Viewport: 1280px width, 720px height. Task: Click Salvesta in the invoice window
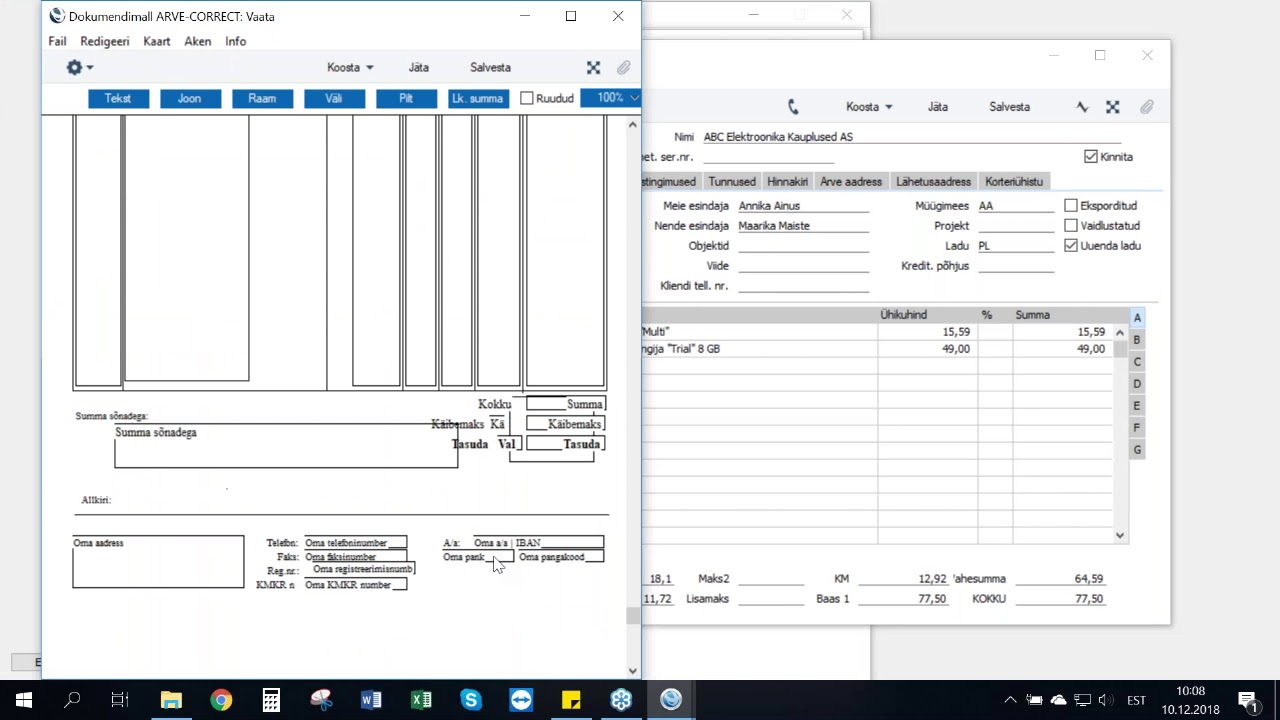(1009, 106)
